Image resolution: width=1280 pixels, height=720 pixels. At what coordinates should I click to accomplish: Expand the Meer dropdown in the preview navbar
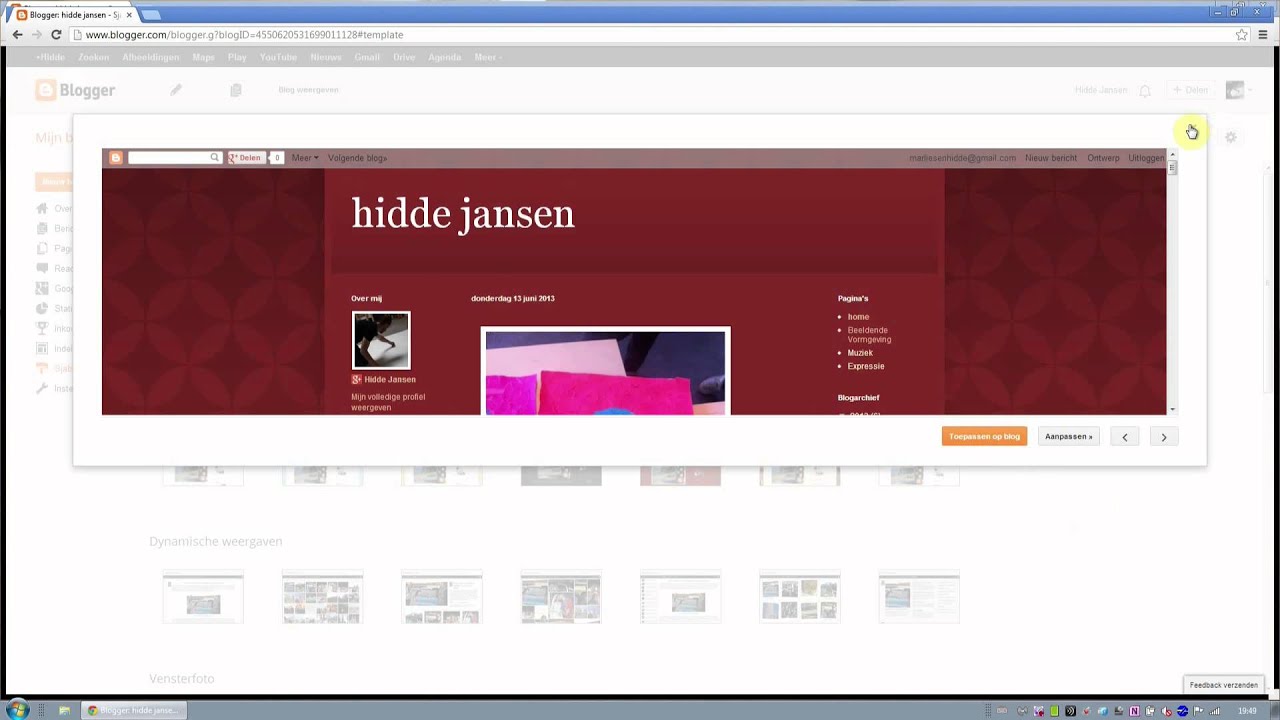point(305,158)
